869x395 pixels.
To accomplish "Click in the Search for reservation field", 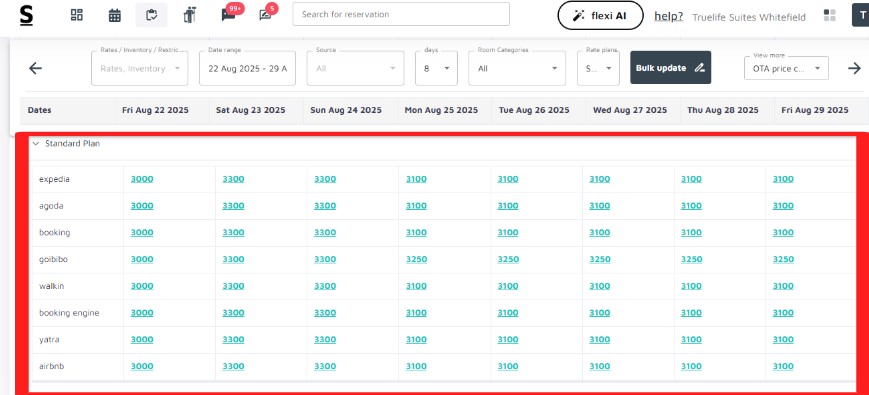I will (x=401, y=14).
